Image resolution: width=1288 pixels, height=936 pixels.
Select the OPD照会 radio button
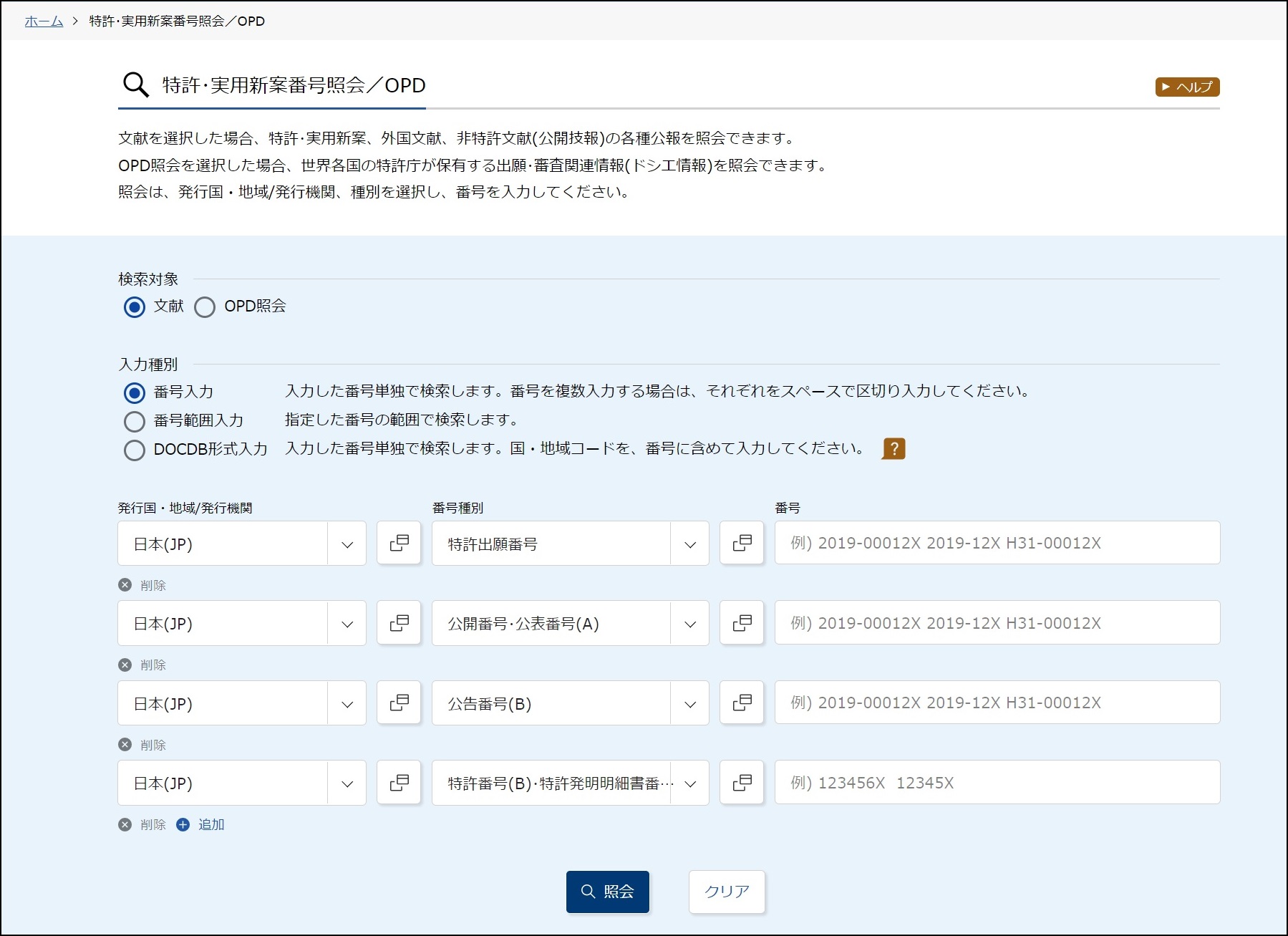click(205, 307)
